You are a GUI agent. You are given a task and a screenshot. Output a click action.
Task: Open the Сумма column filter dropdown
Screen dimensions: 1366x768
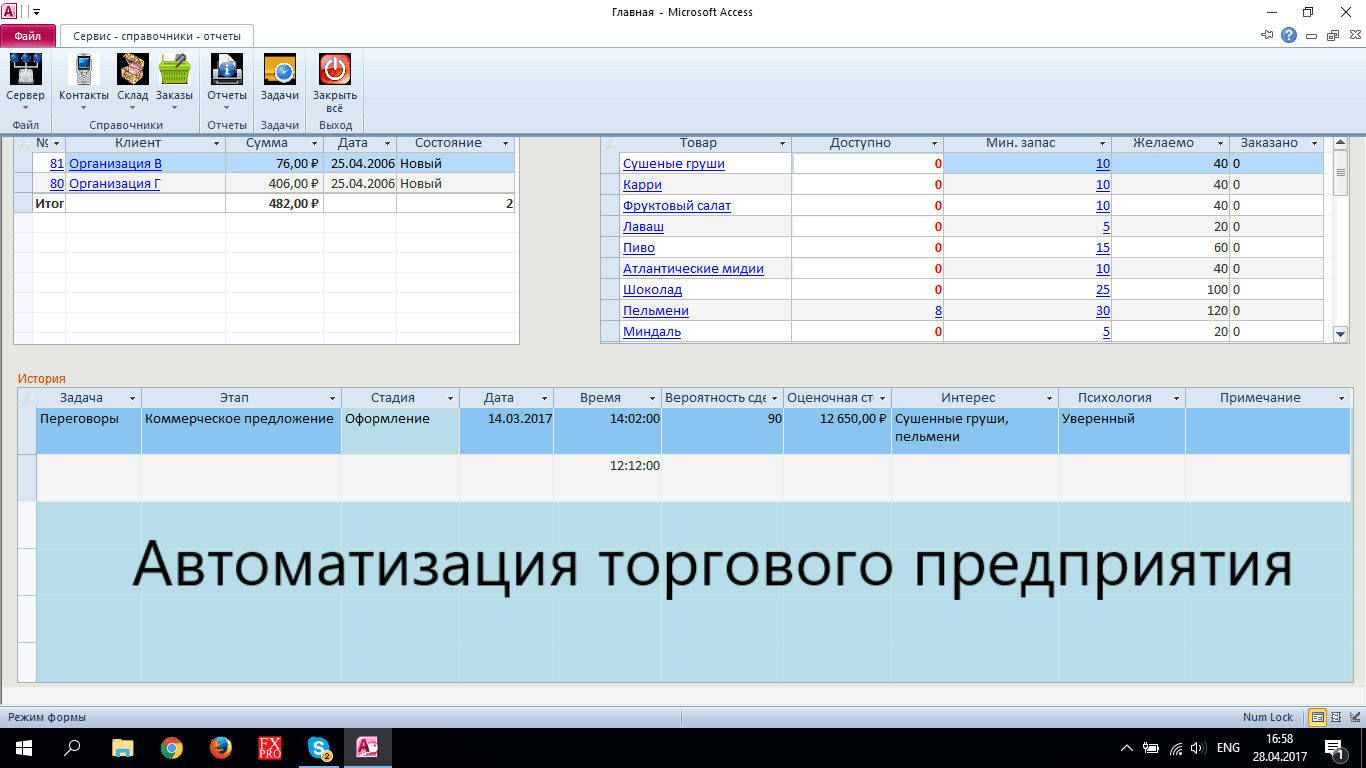click(314, 144)
